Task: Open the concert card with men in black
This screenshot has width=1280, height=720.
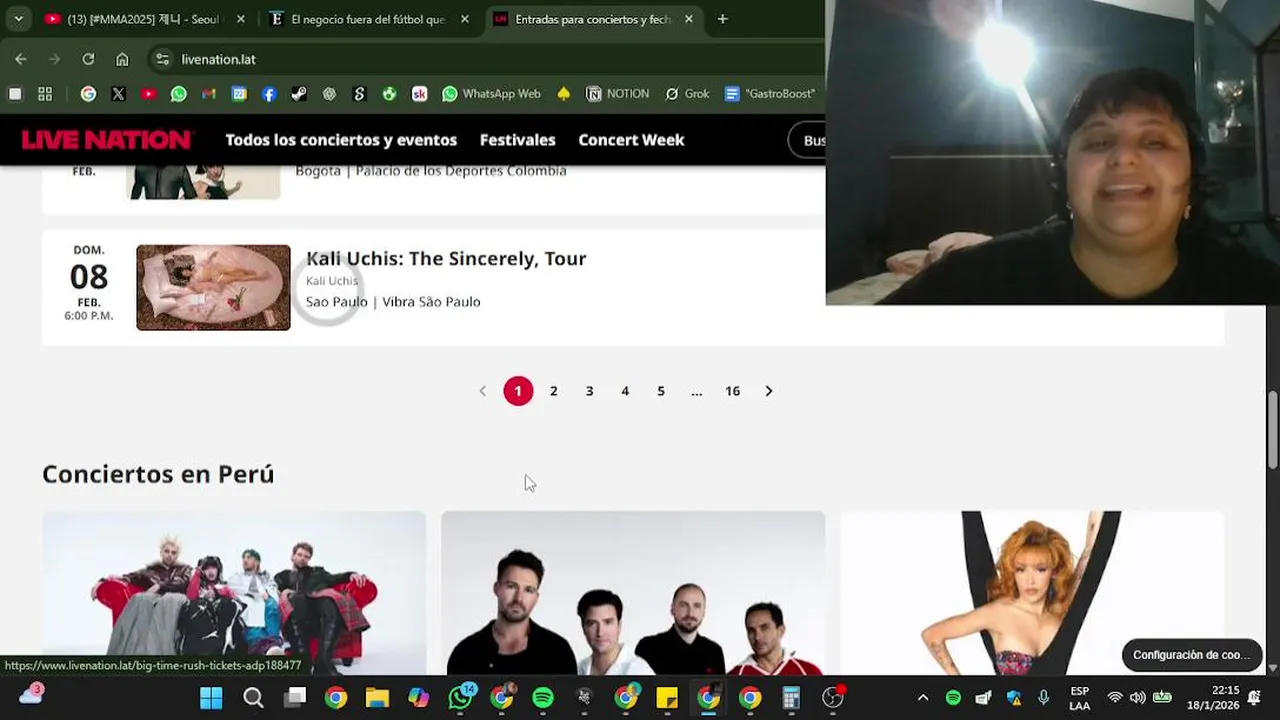Action: 633,593
